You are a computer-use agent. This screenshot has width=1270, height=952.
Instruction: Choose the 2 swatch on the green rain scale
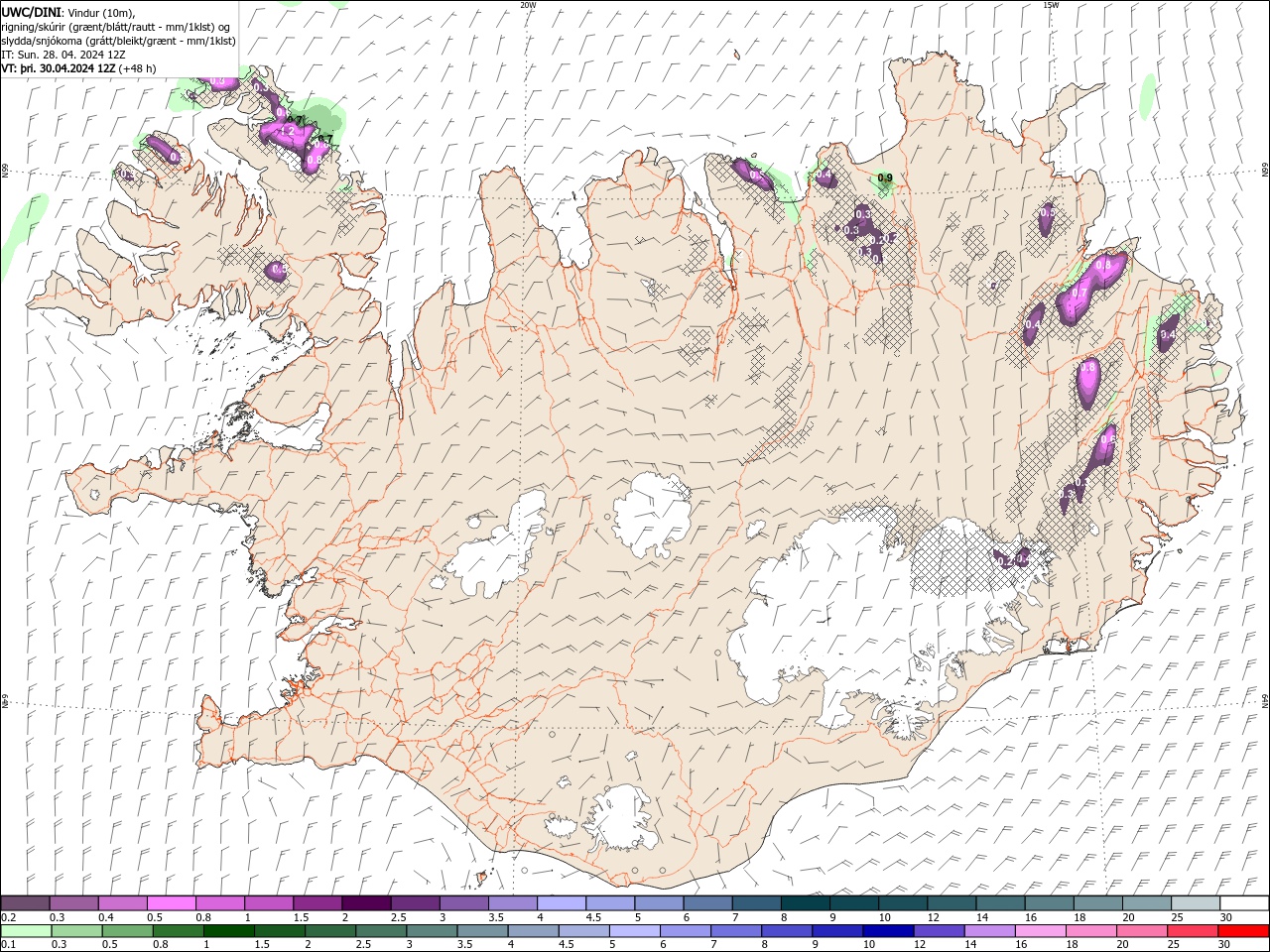click(330, 931)
